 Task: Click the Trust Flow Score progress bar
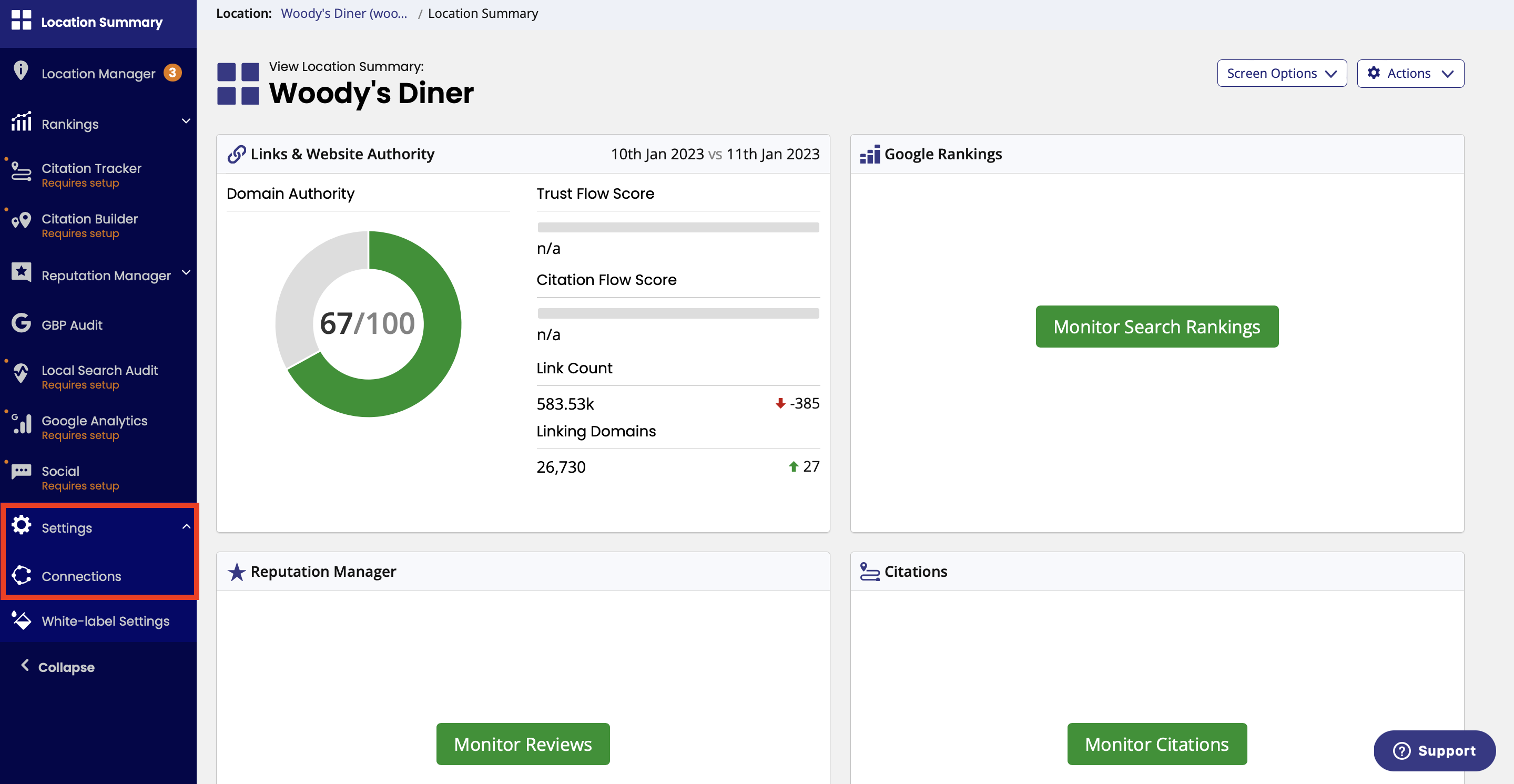678,227
